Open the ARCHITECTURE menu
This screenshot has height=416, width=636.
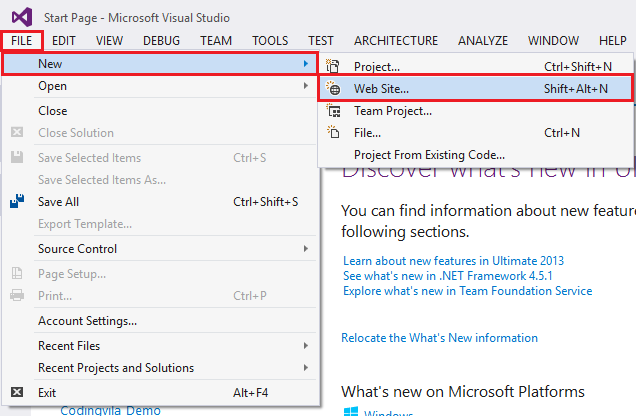click(396, 41)
